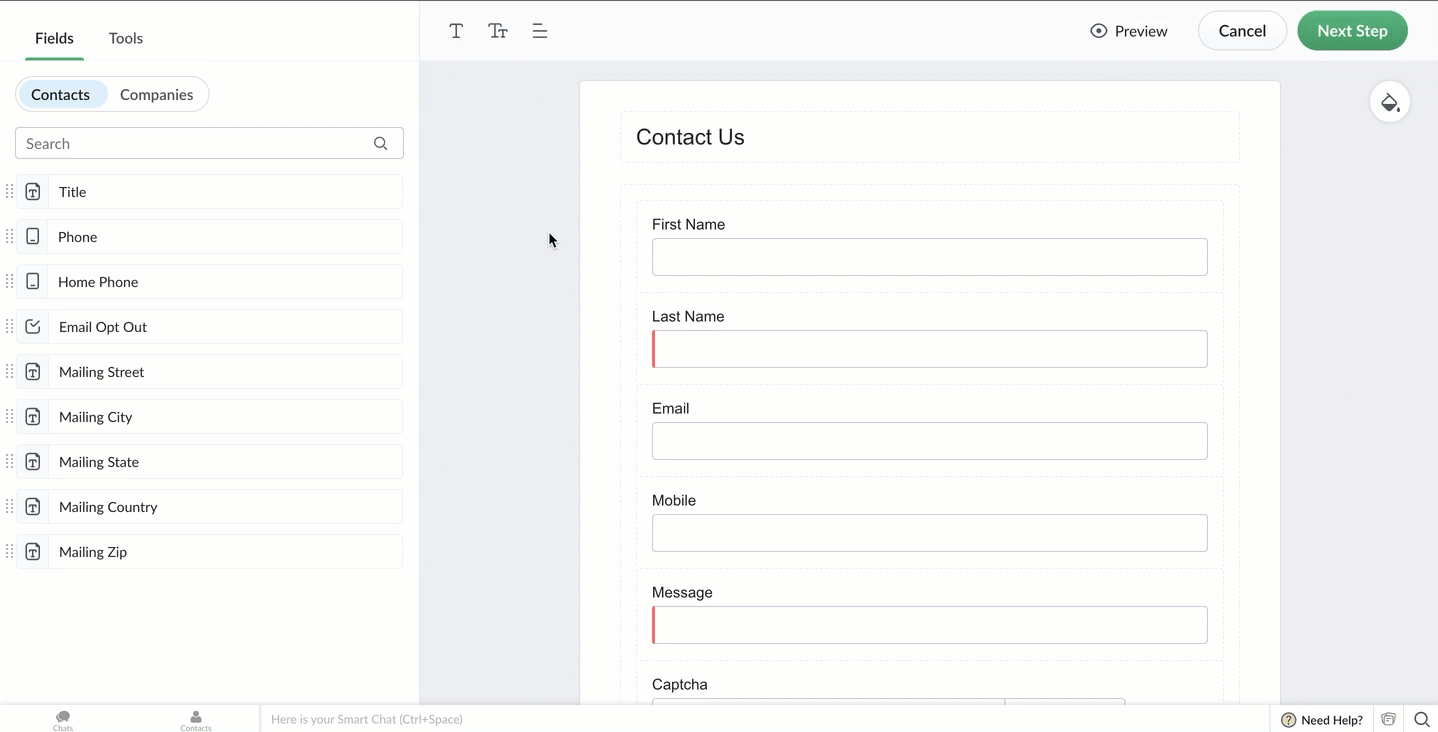Viewport: 1438px width, 732px height.
Task: Select the Contacts module pill
Action: point(60,94)
